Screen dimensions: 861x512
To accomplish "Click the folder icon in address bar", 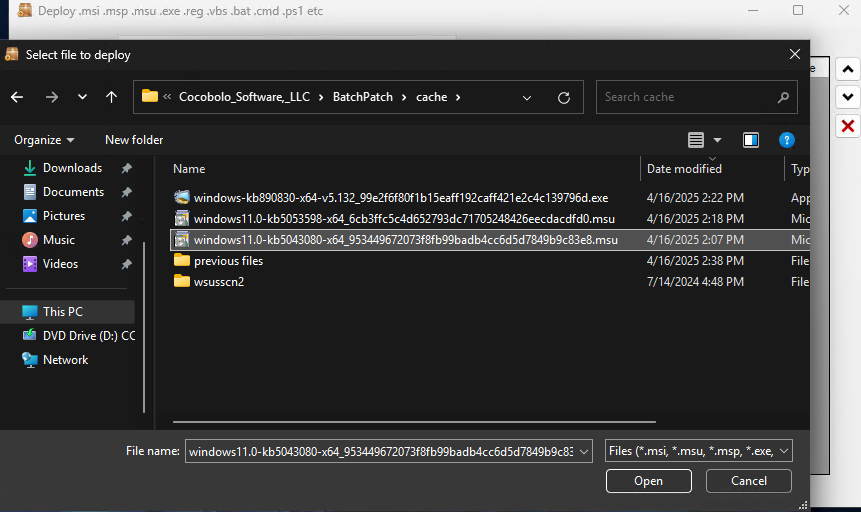I will click(x=149, y=96).
